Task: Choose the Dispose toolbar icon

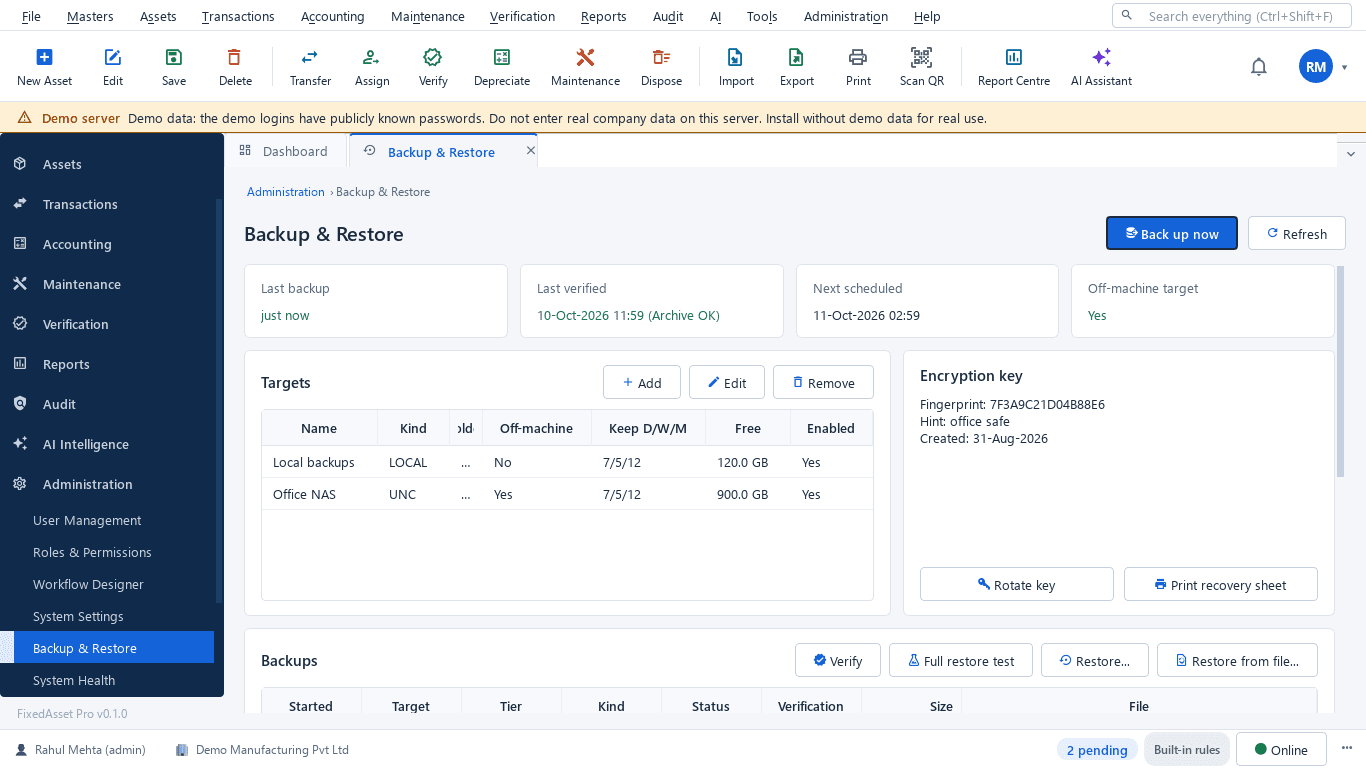Action: pyautogui.click(x=661, y=67)
